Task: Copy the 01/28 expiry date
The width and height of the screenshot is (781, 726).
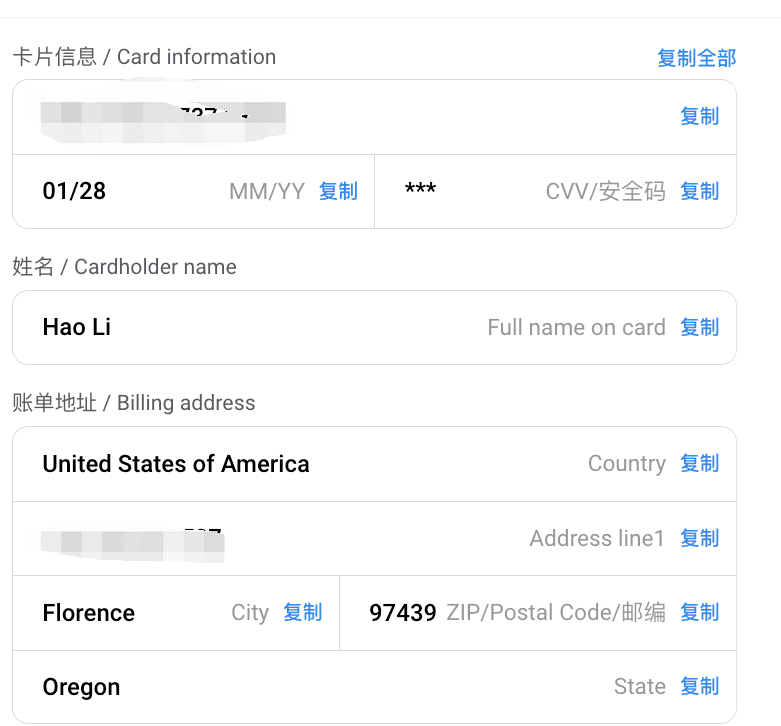Action: tap(338, 191)
